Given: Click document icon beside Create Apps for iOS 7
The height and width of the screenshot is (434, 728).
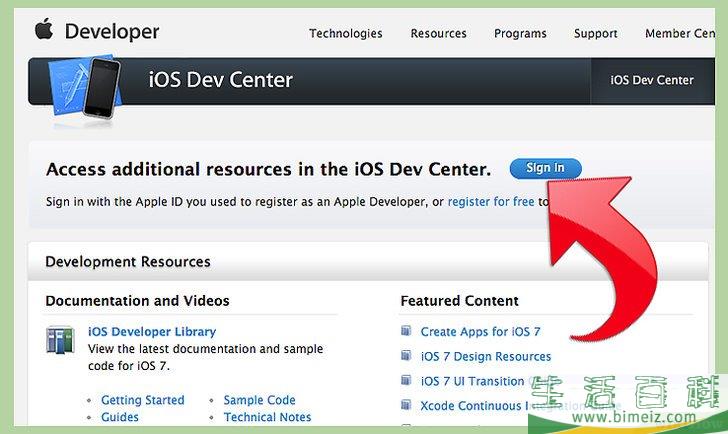Looking at the screenshot, I should (x=406, y=330).
